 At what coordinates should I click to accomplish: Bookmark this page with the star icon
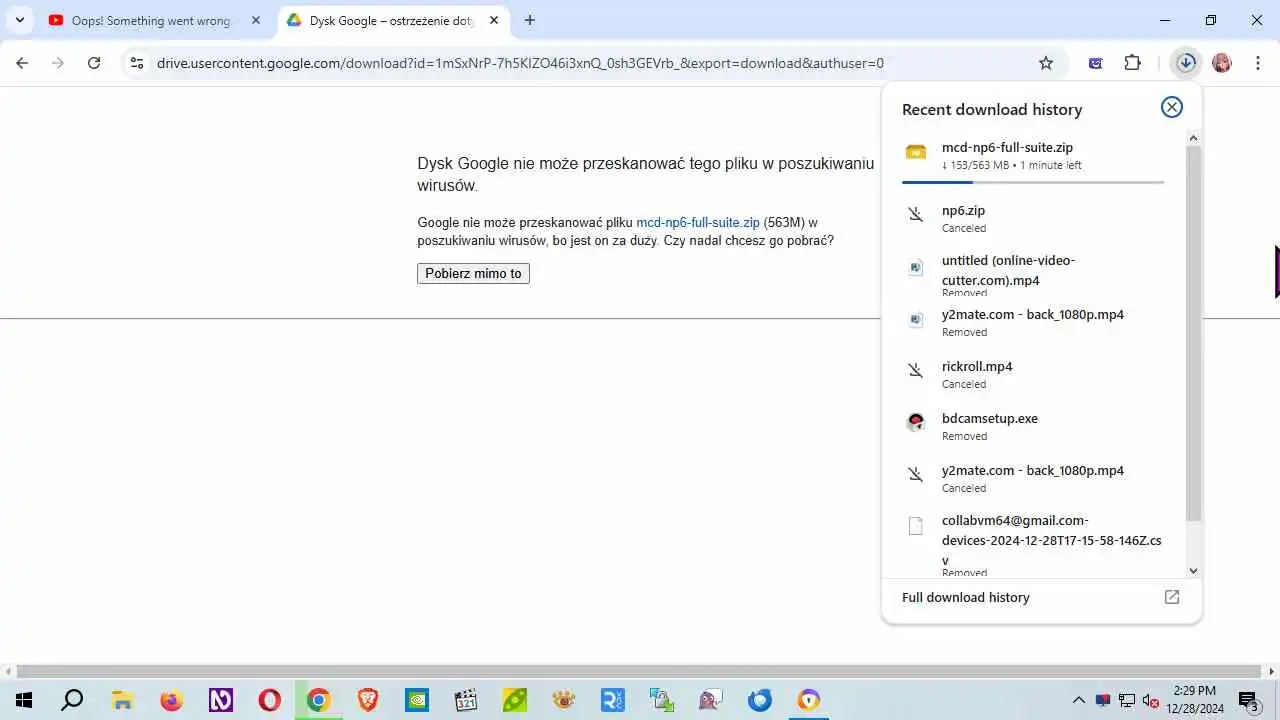pos(1046,63)
